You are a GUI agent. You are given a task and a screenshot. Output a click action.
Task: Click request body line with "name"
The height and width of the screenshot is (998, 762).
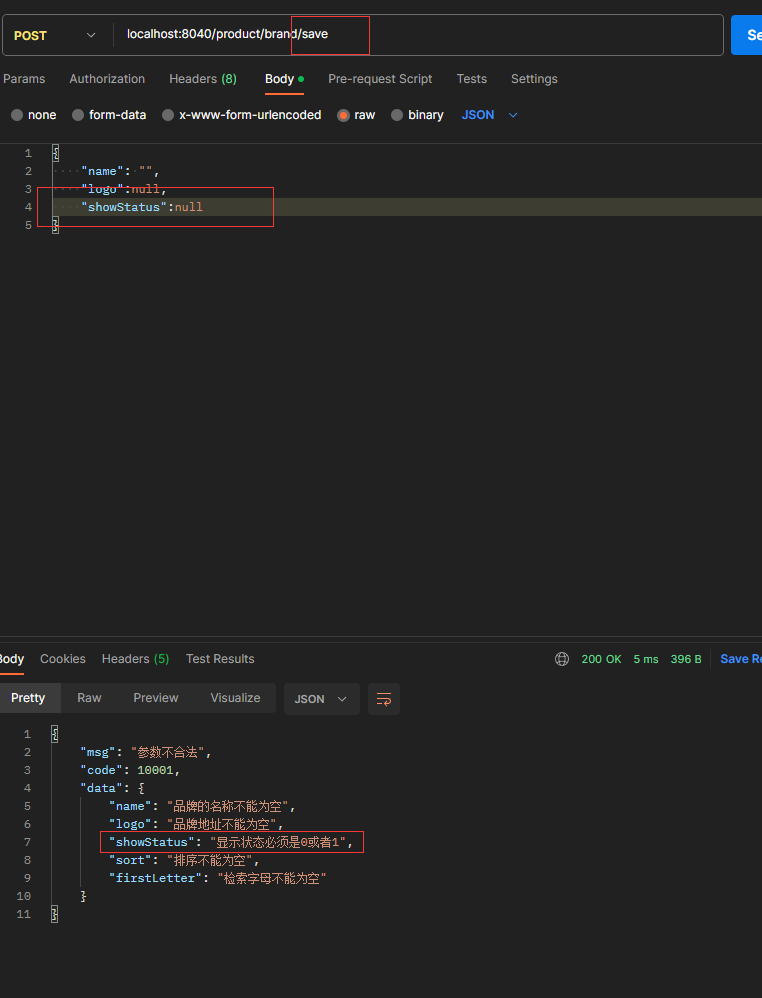[x=120, y=171]
